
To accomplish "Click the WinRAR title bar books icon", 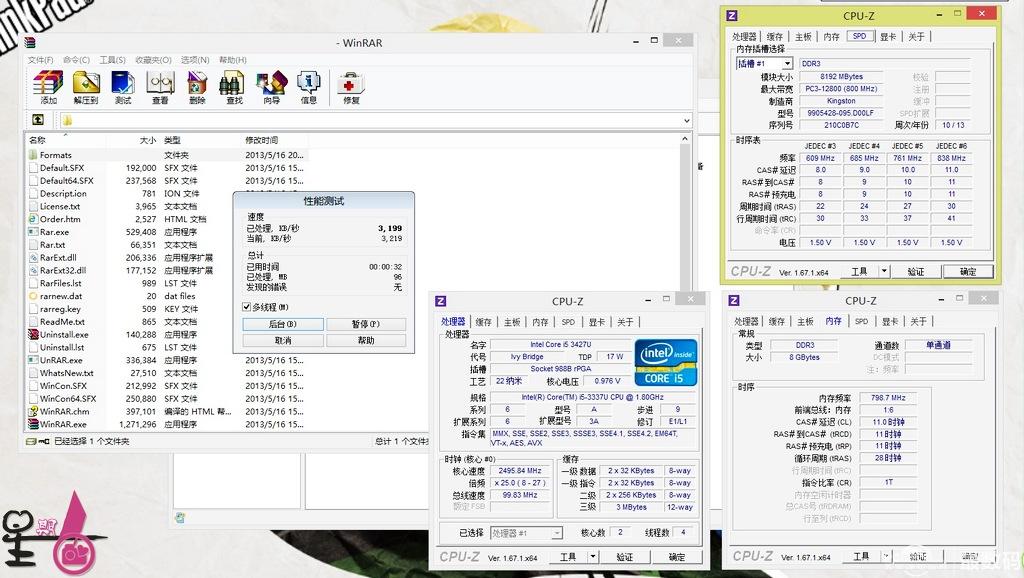I will [30, 42].
